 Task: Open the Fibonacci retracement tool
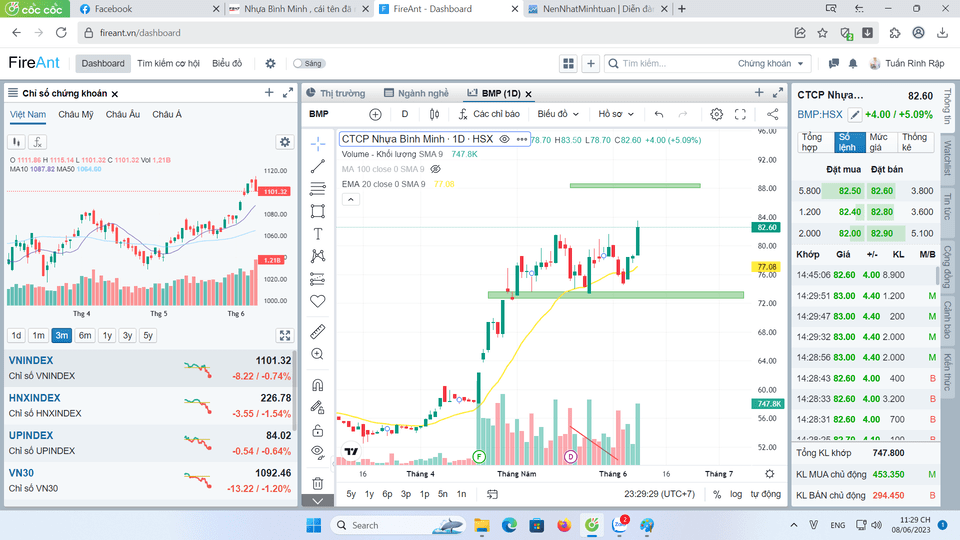pyautogui.click(x=318, y=189)
